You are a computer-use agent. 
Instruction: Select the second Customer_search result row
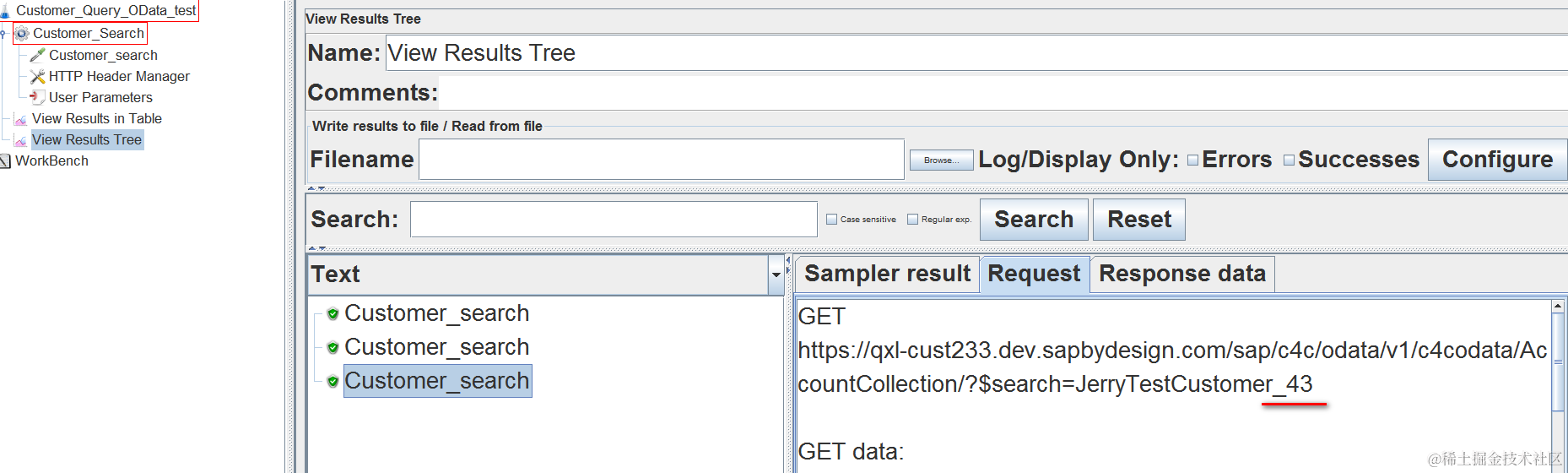click(x=436, y=347)
